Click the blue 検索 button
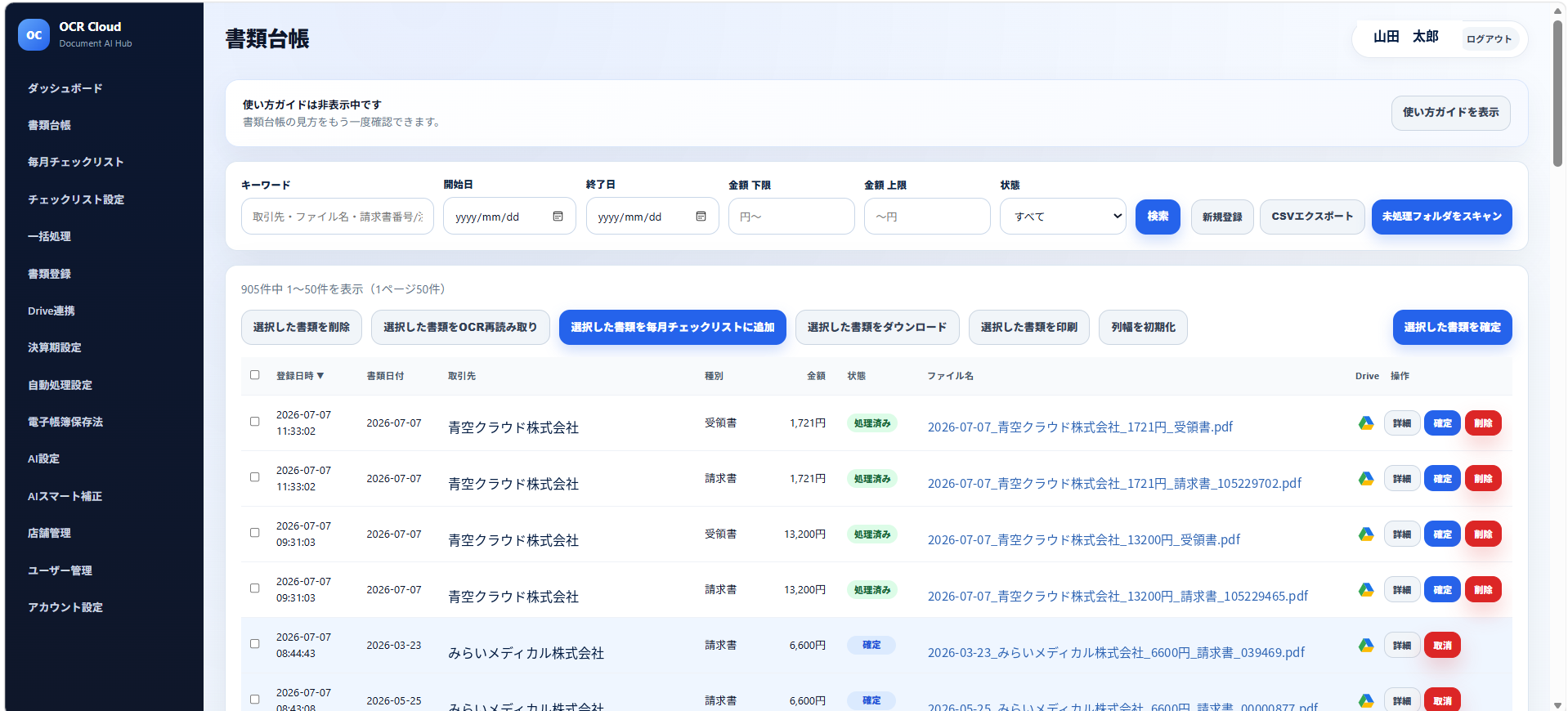The width and height of the screenshot is (1568, 711). click(x=1158, y=217)
